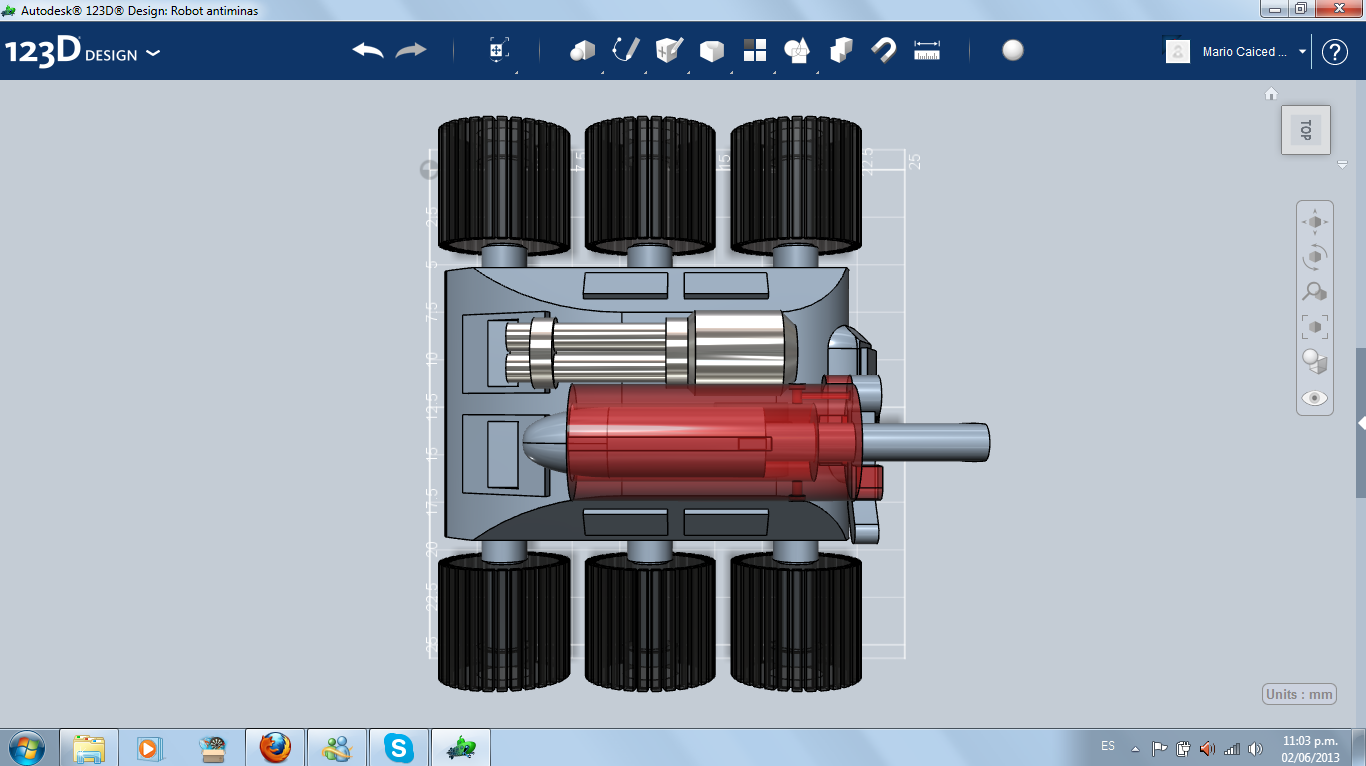Select the Sketch tool
The height and width of the screenshot is (766, 1366).
(x=626, y=51)
